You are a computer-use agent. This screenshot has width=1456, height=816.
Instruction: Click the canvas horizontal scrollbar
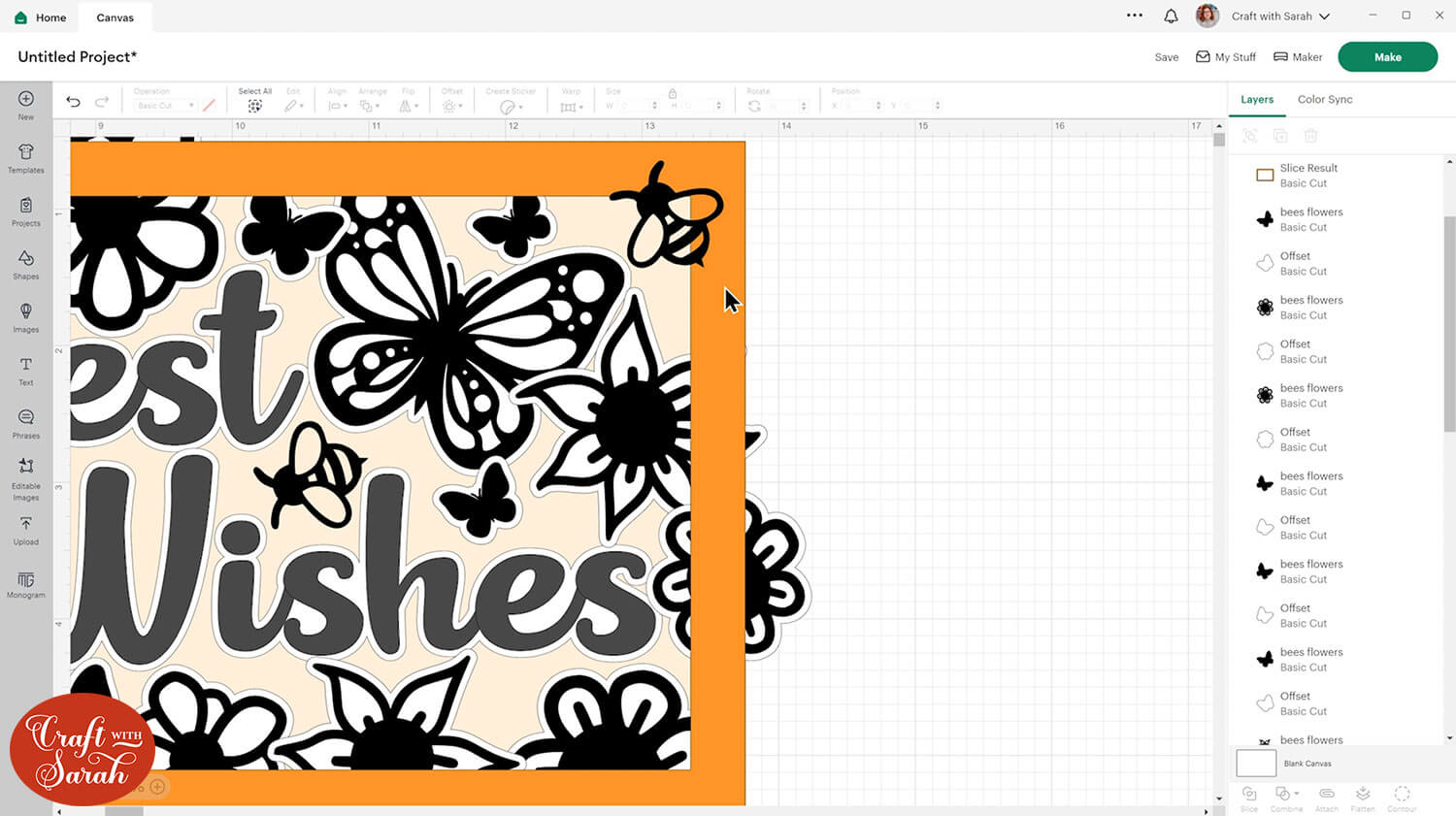tap(123, 811)
